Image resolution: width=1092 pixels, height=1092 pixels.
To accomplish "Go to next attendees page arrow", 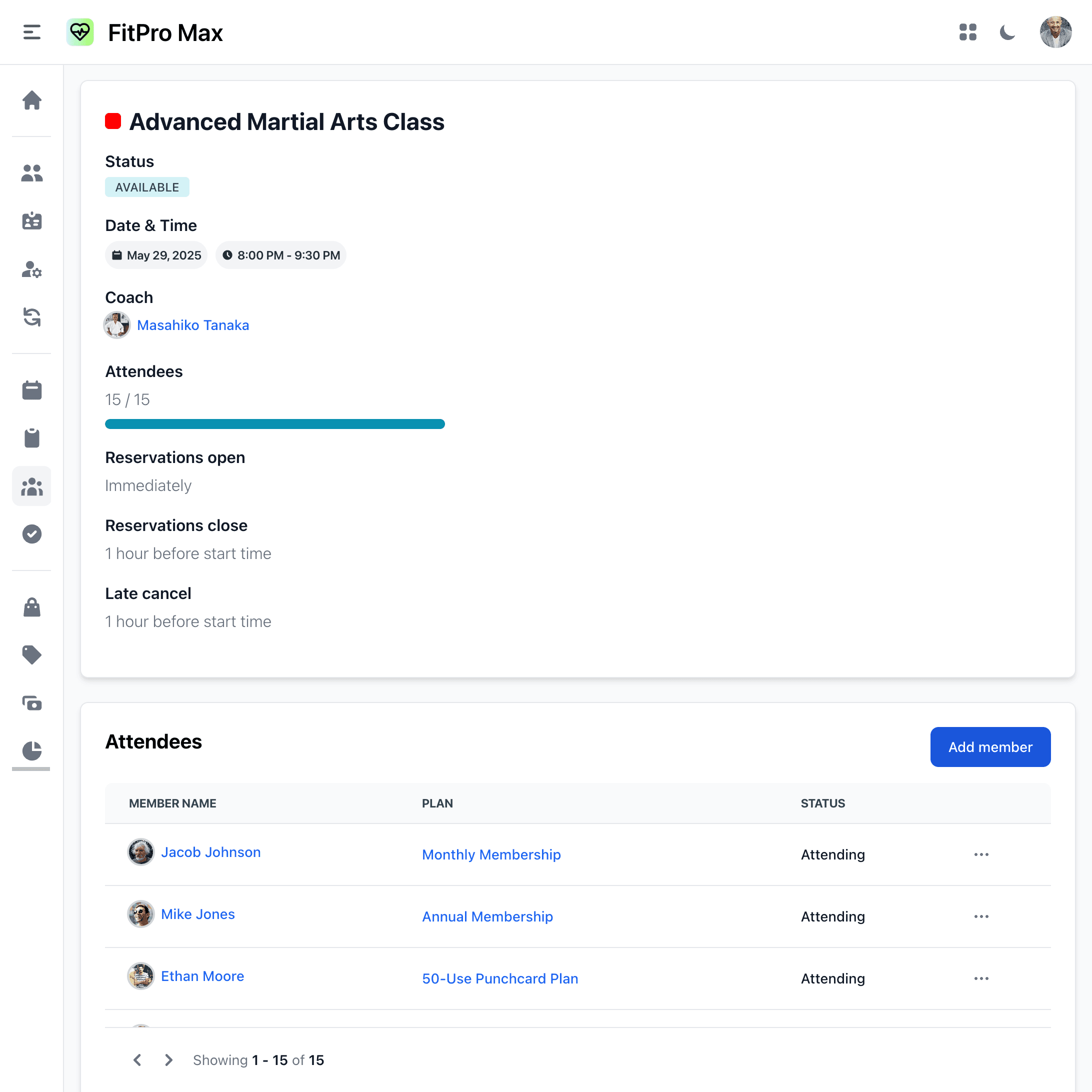I will coord(168,1060).
